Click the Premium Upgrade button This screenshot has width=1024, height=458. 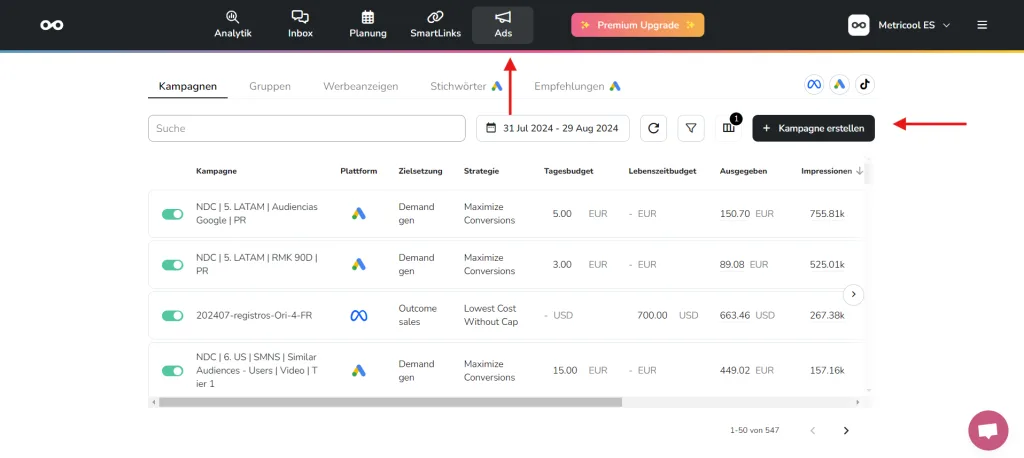tap(637, 25)
